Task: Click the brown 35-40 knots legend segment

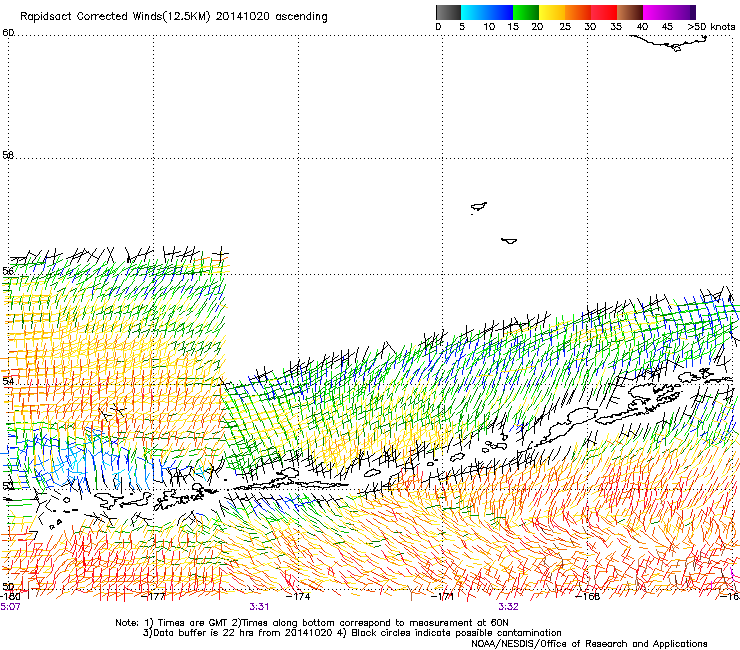Action: point(630,12)
